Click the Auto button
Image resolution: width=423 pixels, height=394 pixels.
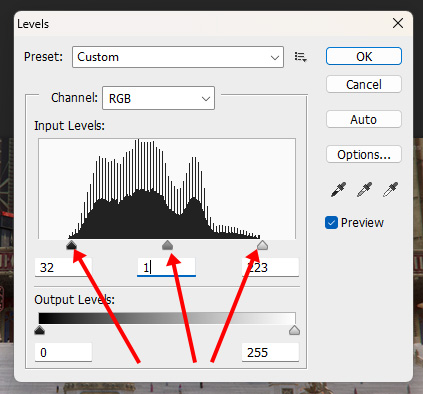364,119
